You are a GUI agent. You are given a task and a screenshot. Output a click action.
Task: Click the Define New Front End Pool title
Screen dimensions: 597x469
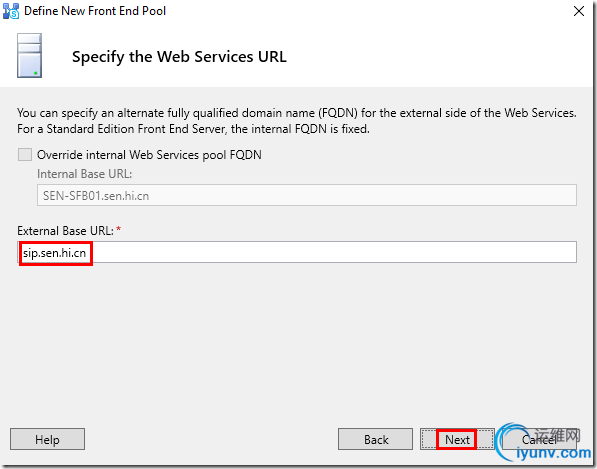(x=95, y=11)
